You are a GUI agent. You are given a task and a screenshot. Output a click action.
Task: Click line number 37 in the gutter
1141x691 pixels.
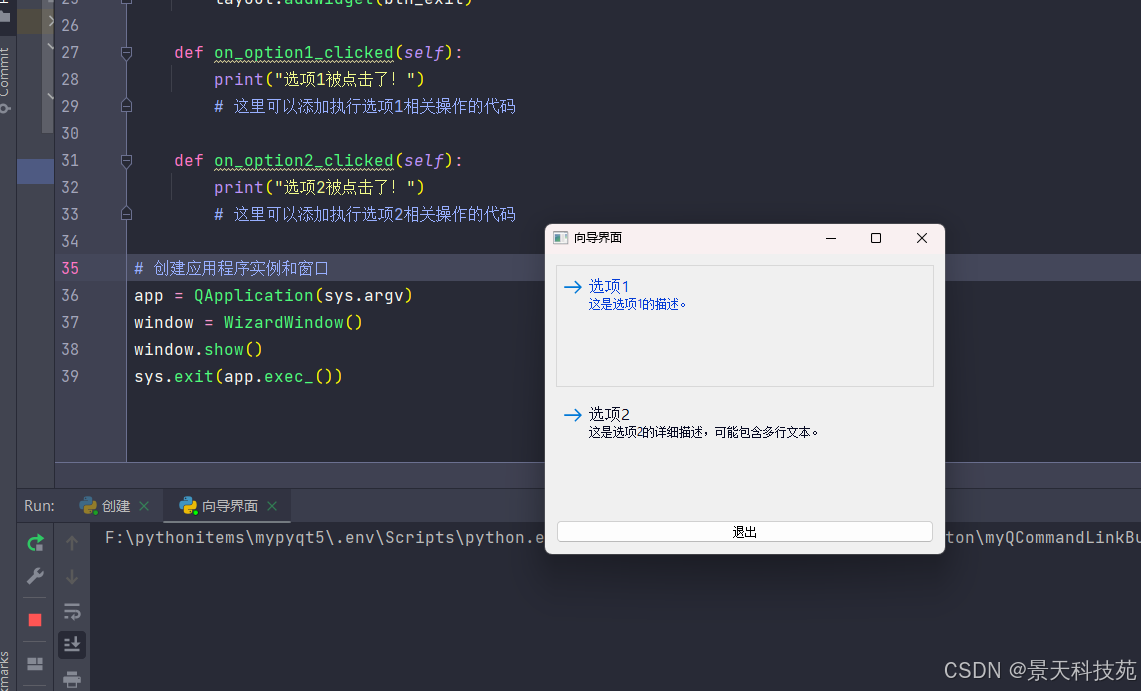70,322
